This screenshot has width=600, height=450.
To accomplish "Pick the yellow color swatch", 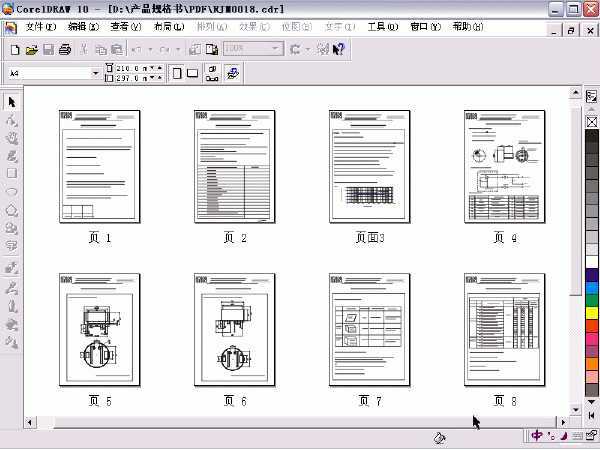I will click(x=592, y=313).
